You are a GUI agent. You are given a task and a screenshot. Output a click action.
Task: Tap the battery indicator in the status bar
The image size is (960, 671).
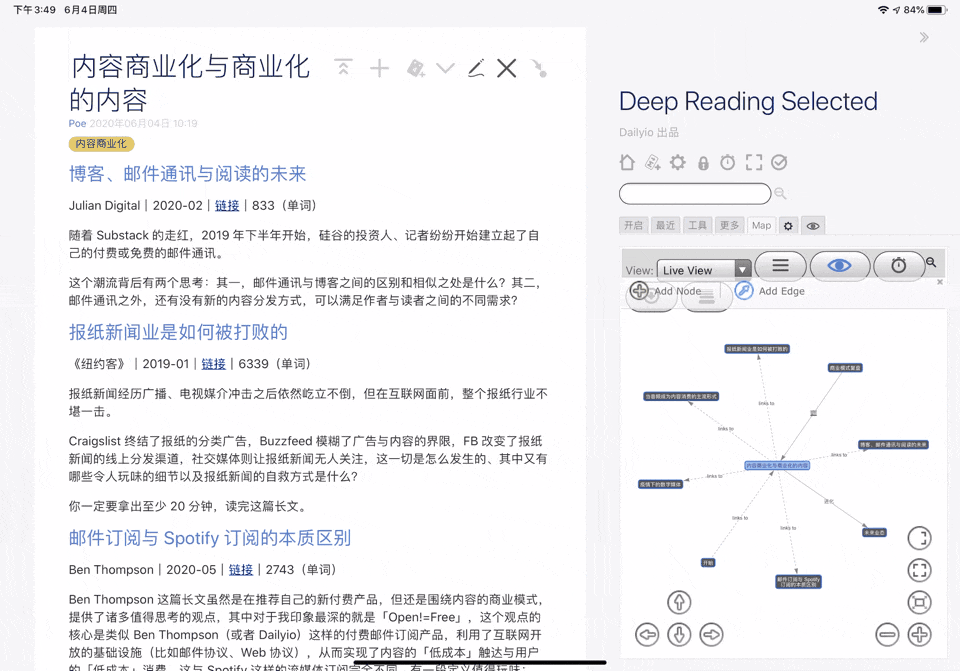point(937,10)
